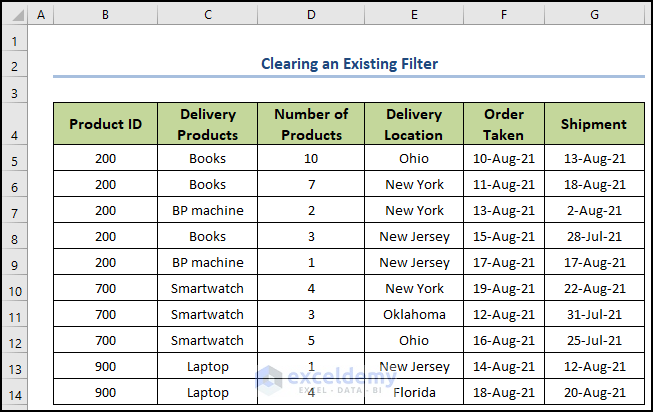Select column D header
The image size is (653, 412).
coord(311,16)
